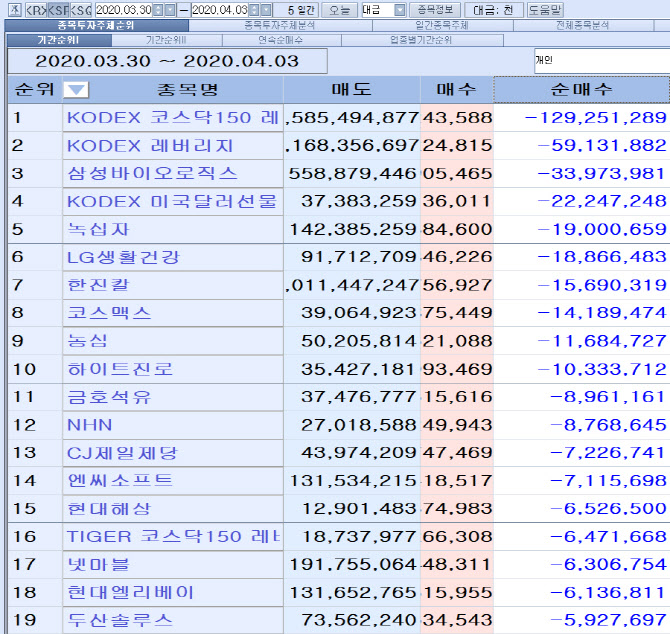Sort by the 순매수 column header
The height and width of the screenshot is (634, 670).
(582, 89)
